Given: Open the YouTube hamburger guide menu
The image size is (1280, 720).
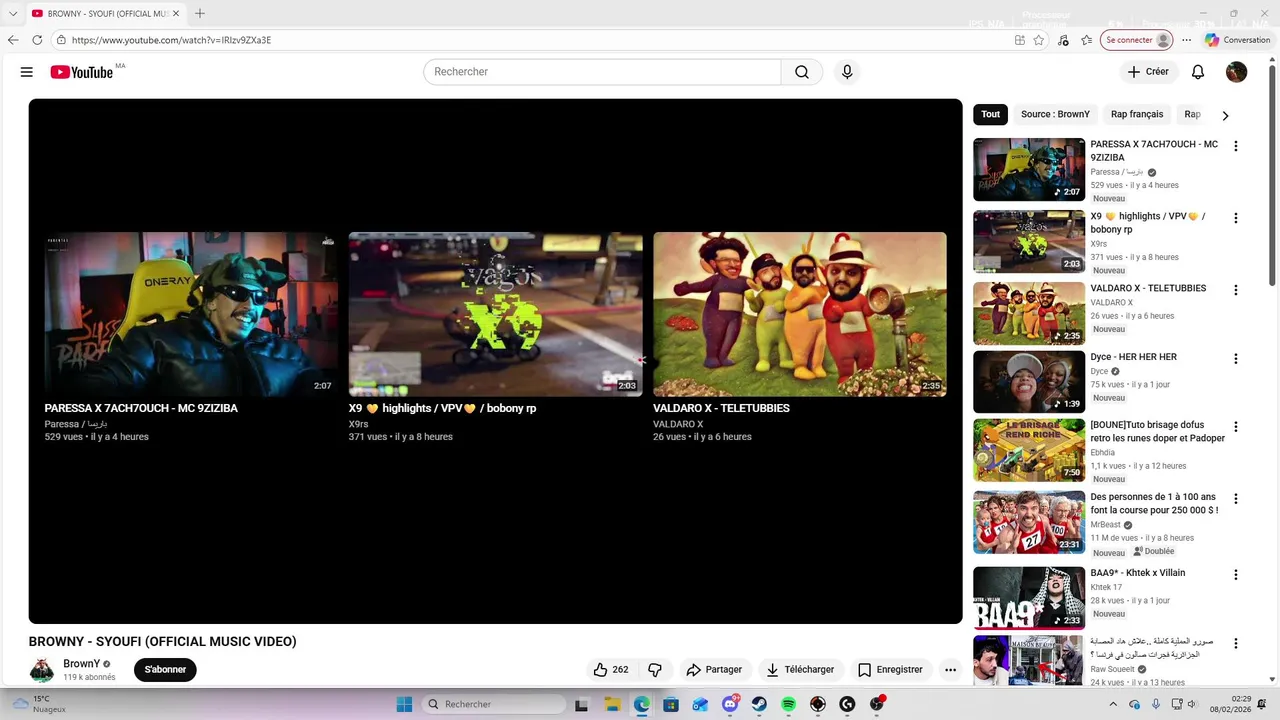Looking at the screenshot, I should (x=27, y=72).
